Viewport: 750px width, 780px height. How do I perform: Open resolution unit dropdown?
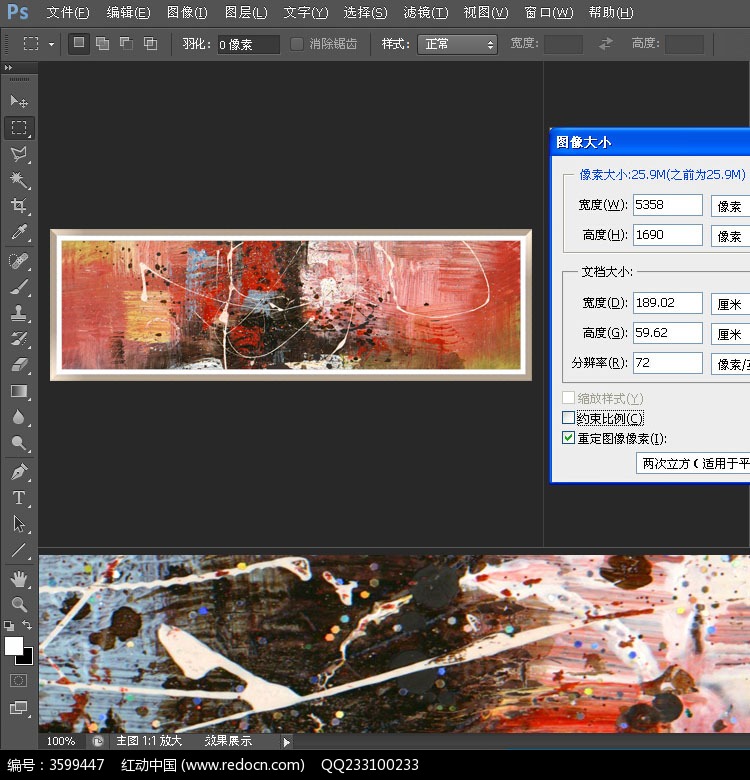point(730,364)
